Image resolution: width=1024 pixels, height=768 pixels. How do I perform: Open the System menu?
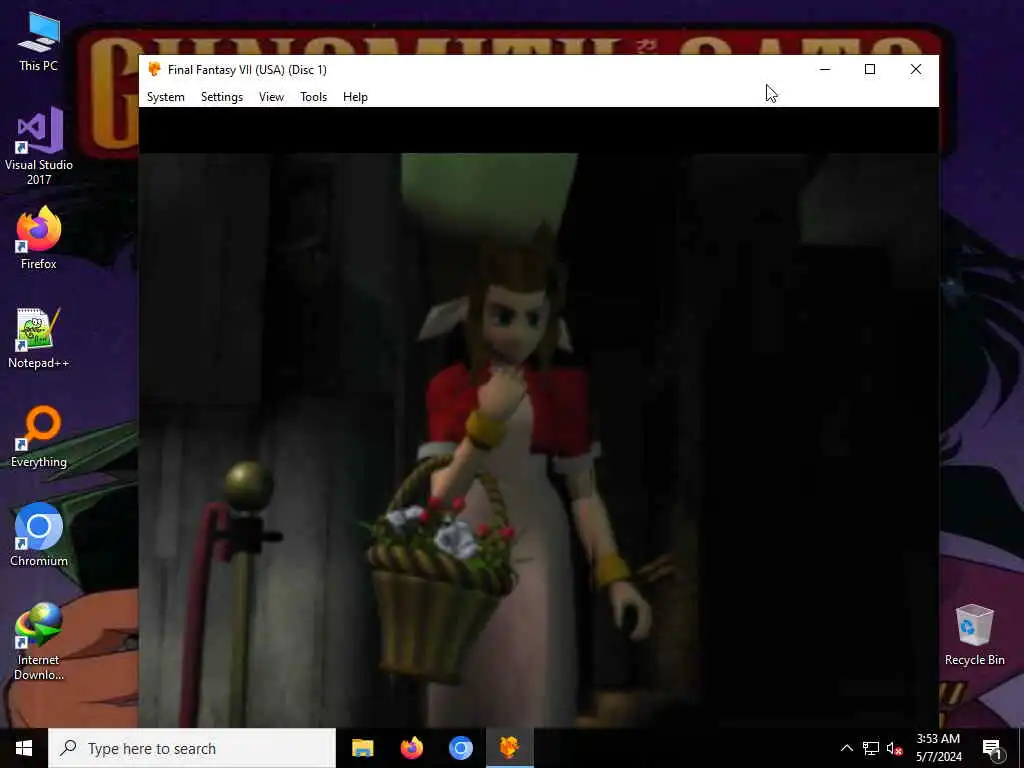166,97
